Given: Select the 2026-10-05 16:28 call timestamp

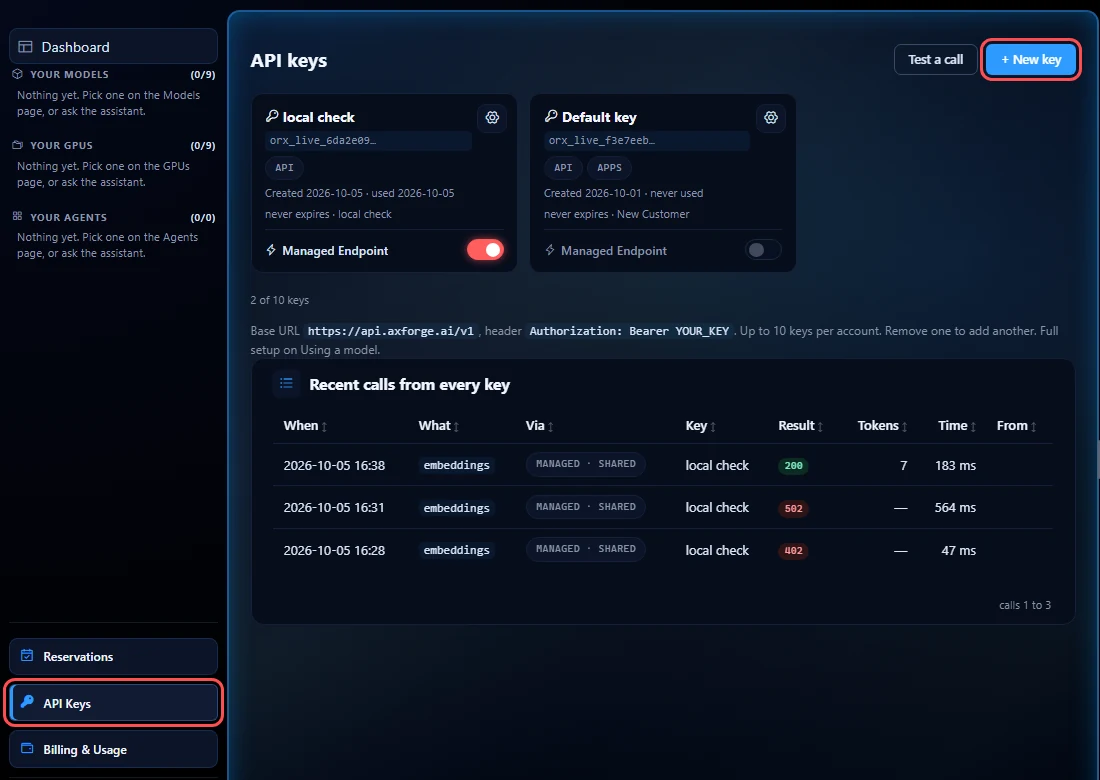Looking at the screenshot, I should pos(334,550).
